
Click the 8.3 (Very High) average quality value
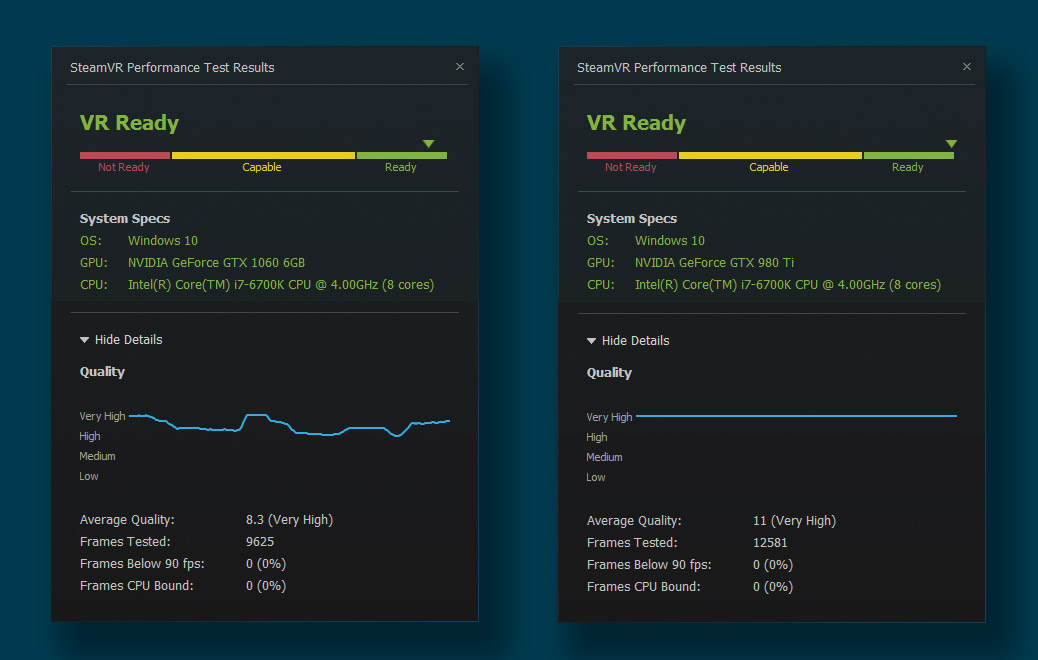[289, 520]
